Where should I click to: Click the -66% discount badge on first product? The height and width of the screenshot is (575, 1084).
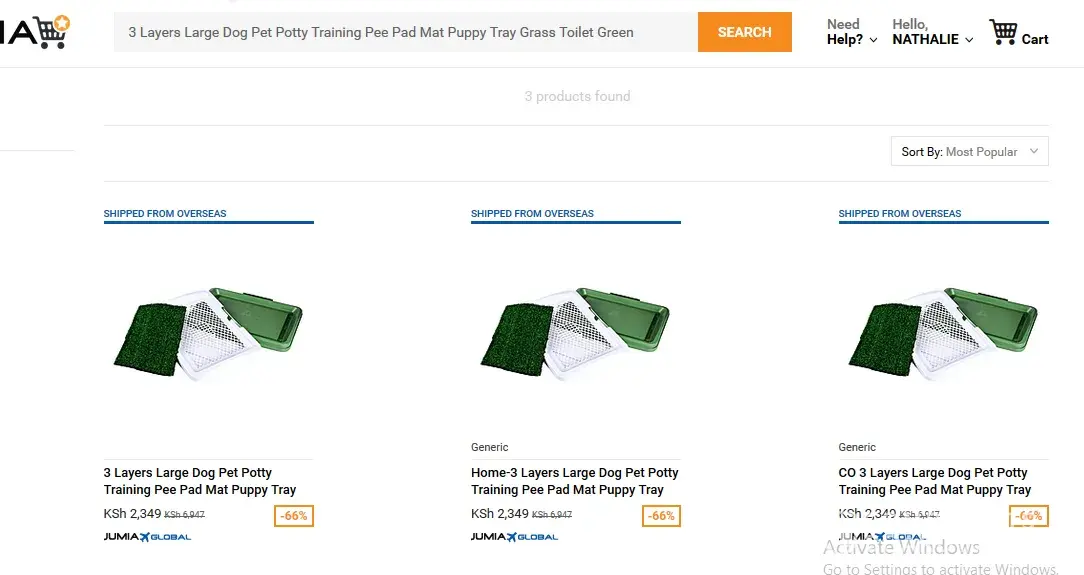(x=294, y=516)
